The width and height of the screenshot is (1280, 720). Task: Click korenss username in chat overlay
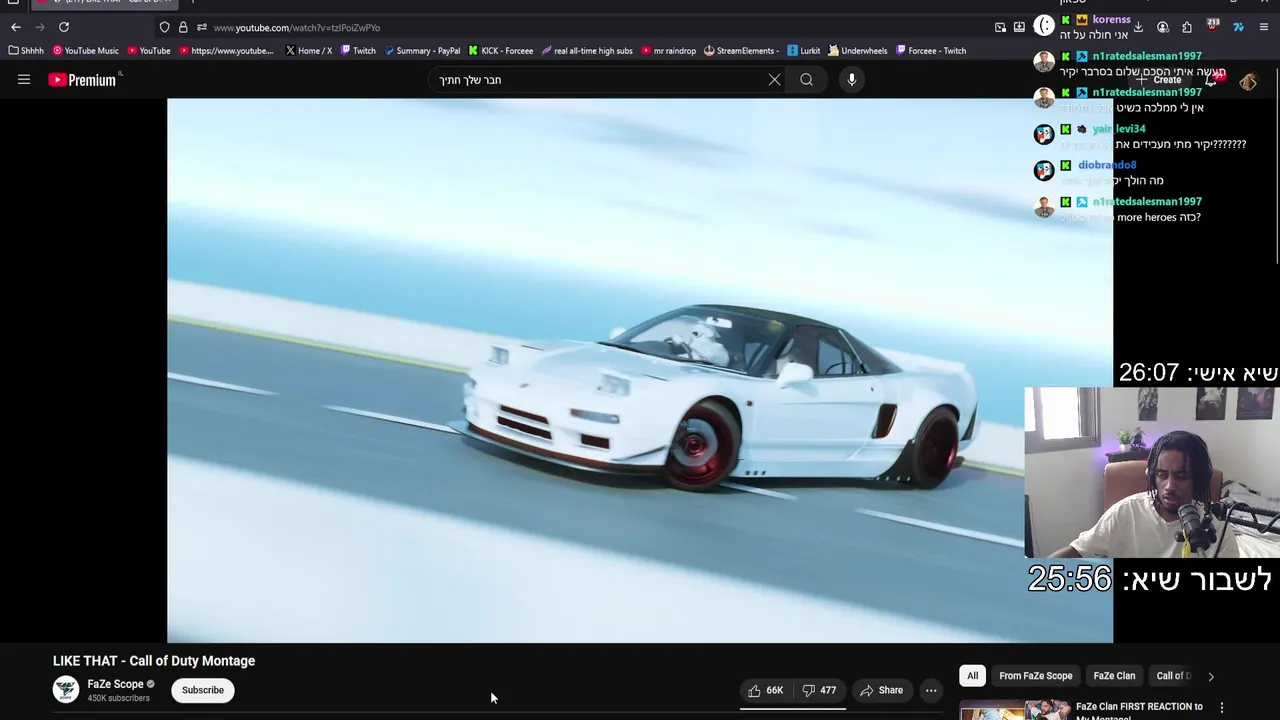[1111, 19]
